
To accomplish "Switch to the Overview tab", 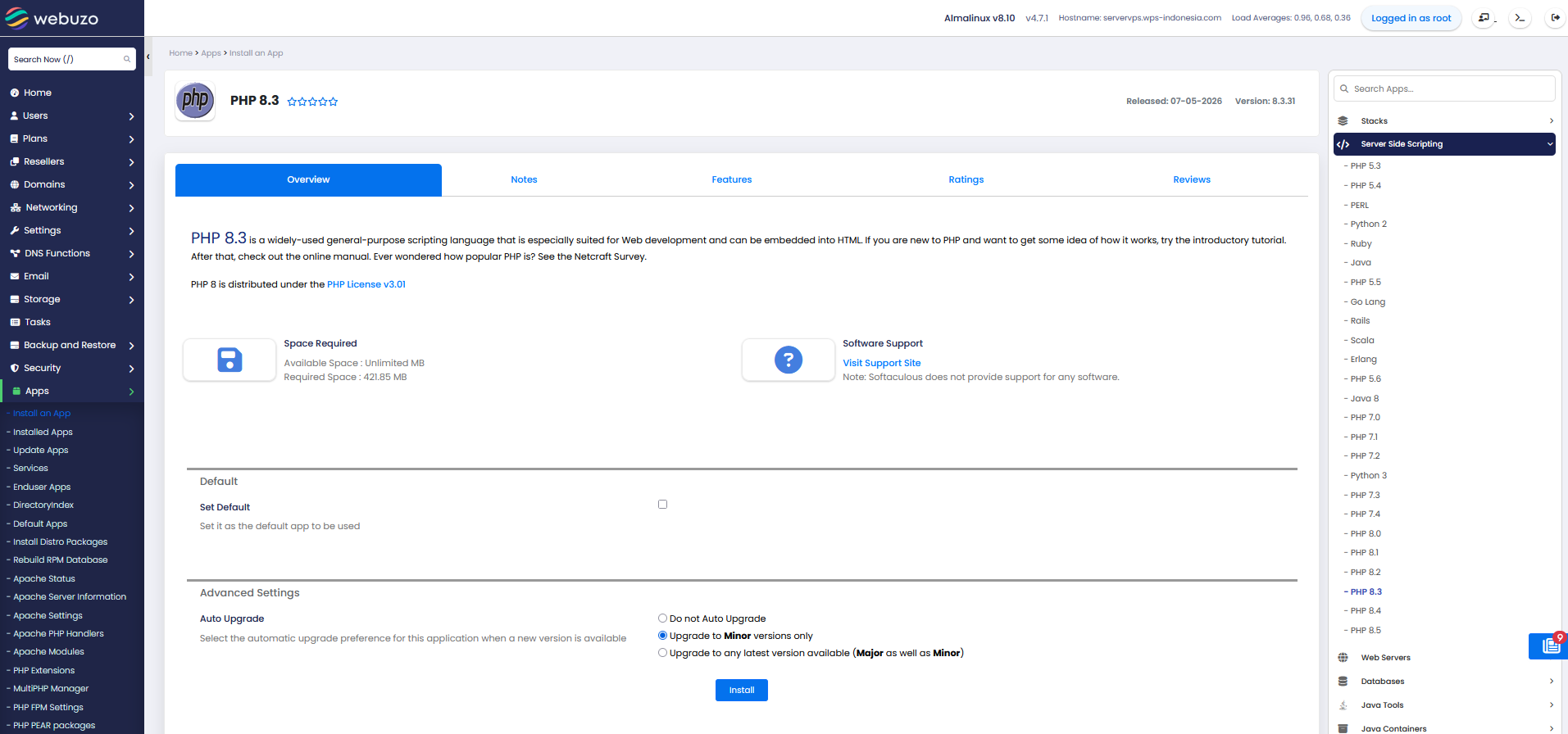I will click(x=308, y=179).
